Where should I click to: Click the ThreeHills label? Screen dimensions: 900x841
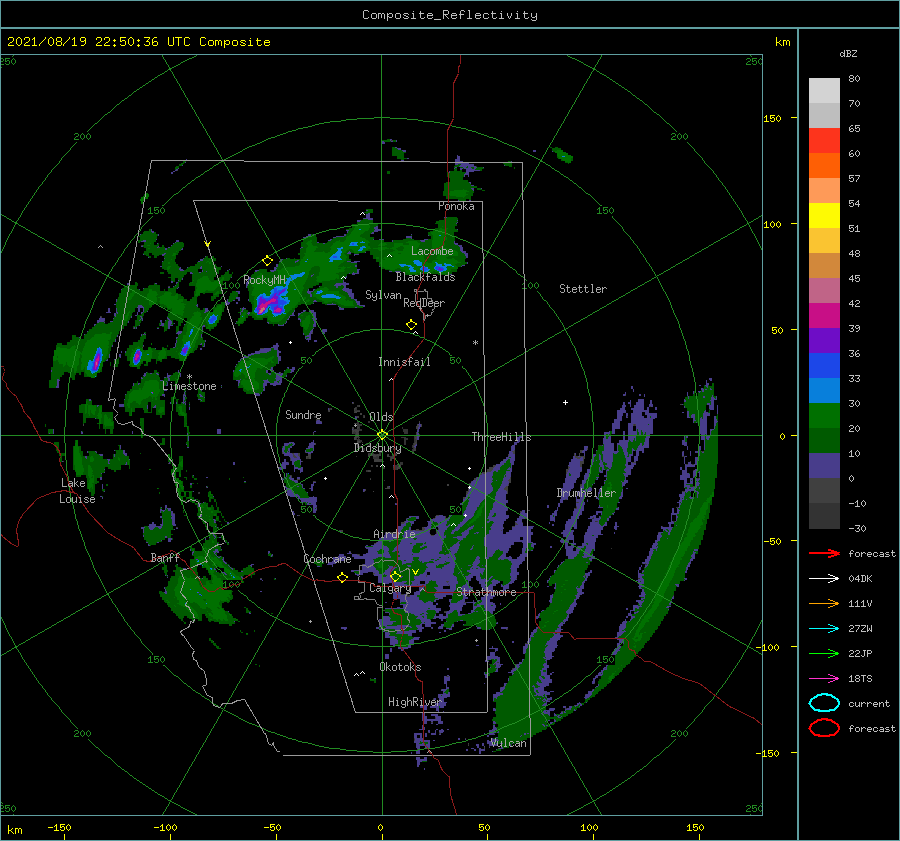coord(501,437)
